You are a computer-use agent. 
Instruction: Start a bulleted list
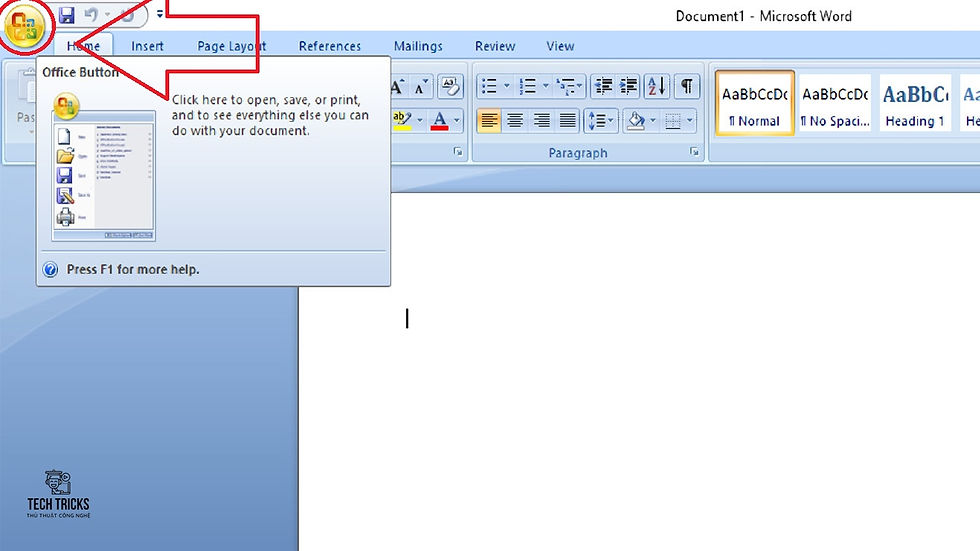tap(489, 86)
